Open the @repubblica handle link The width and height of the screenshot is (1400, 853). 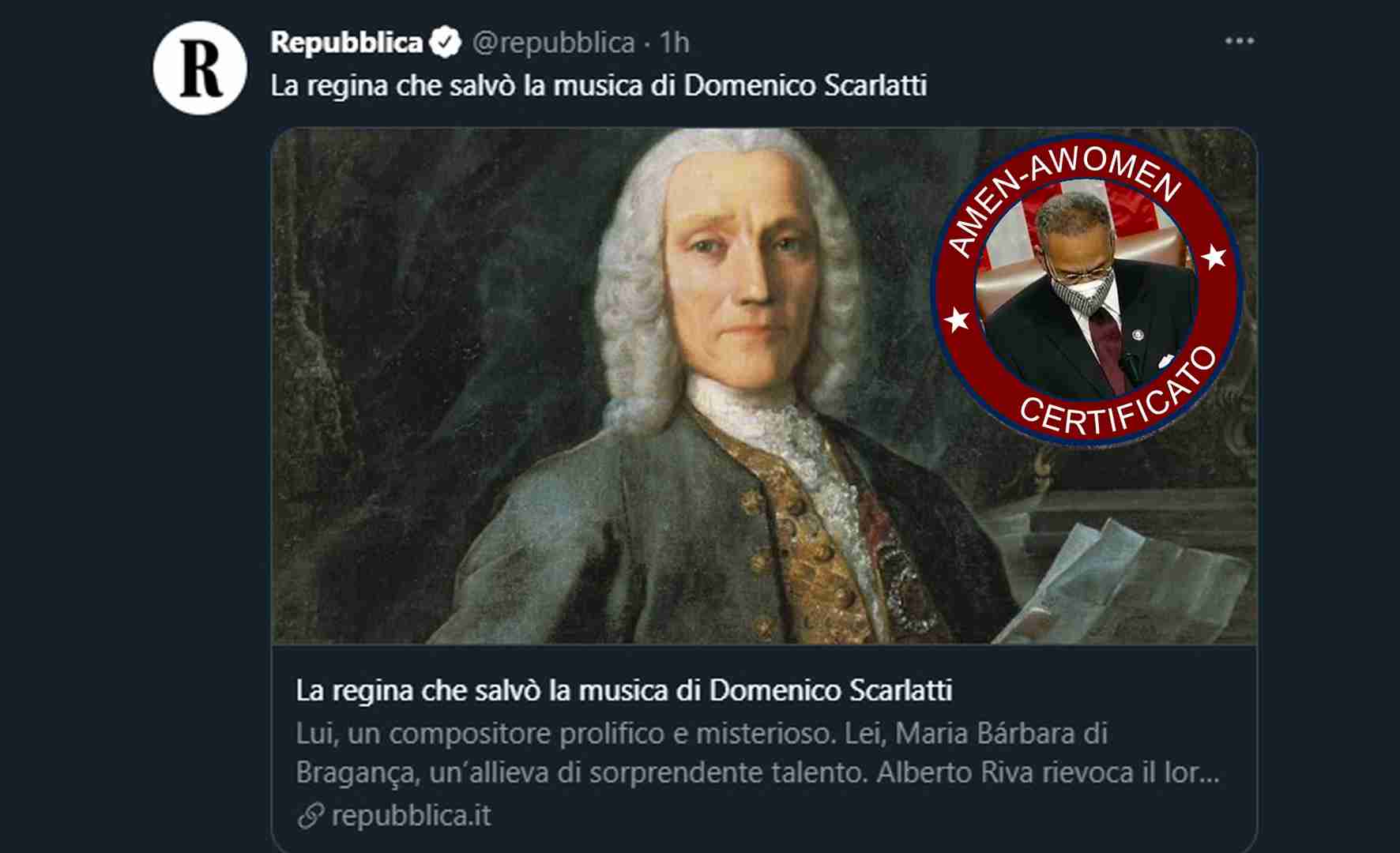(x=553, y=43)
